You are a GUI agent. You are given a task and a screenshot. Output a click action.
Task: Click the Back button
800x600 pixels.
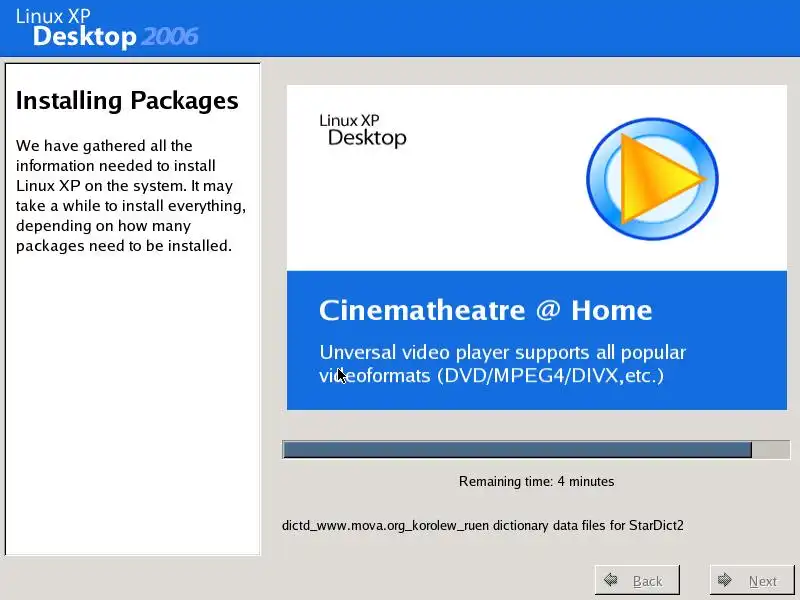coord(637,580)
